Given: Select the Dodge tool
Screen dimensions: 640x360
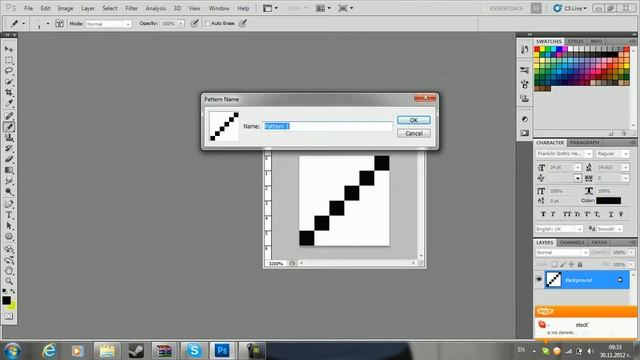Looking at the screenshot, I should click(9, 191).
